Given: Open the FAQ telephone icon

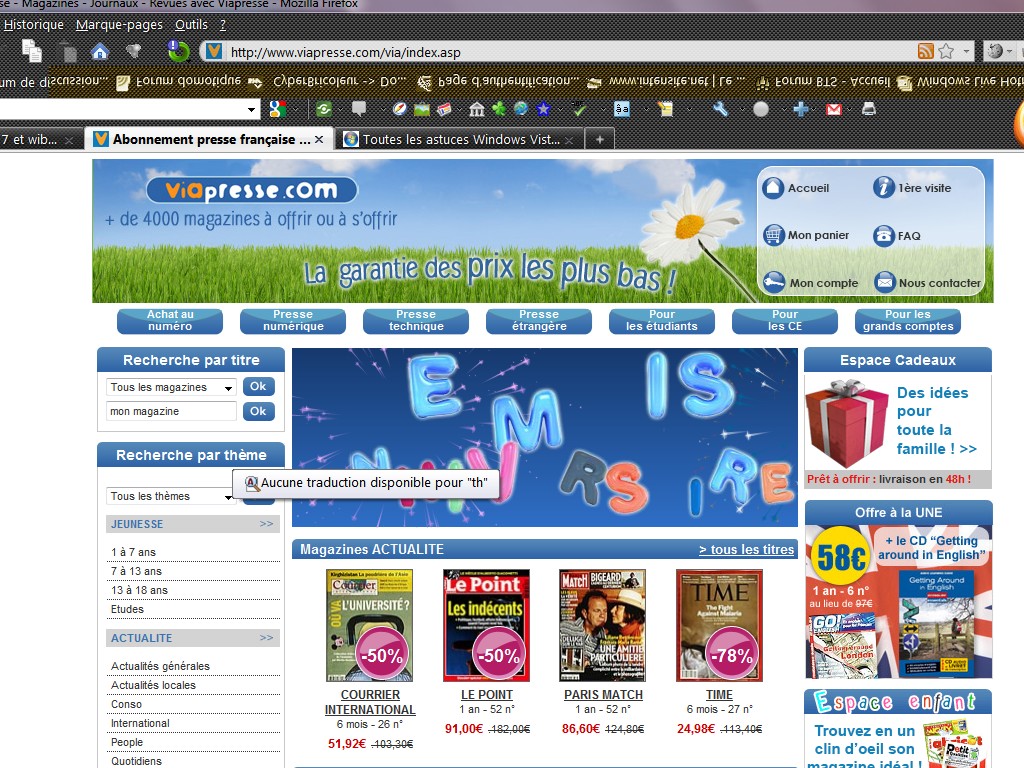Looking at the screenshot, I should [x=884, y=236].
